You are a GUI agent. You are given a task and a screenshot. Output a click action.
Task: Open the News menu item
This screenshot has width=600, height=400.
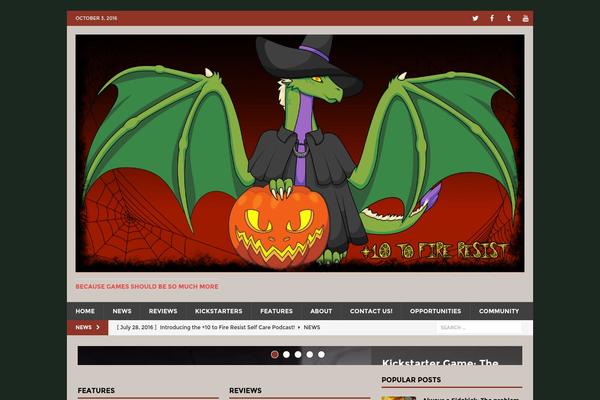pos(122,311)
